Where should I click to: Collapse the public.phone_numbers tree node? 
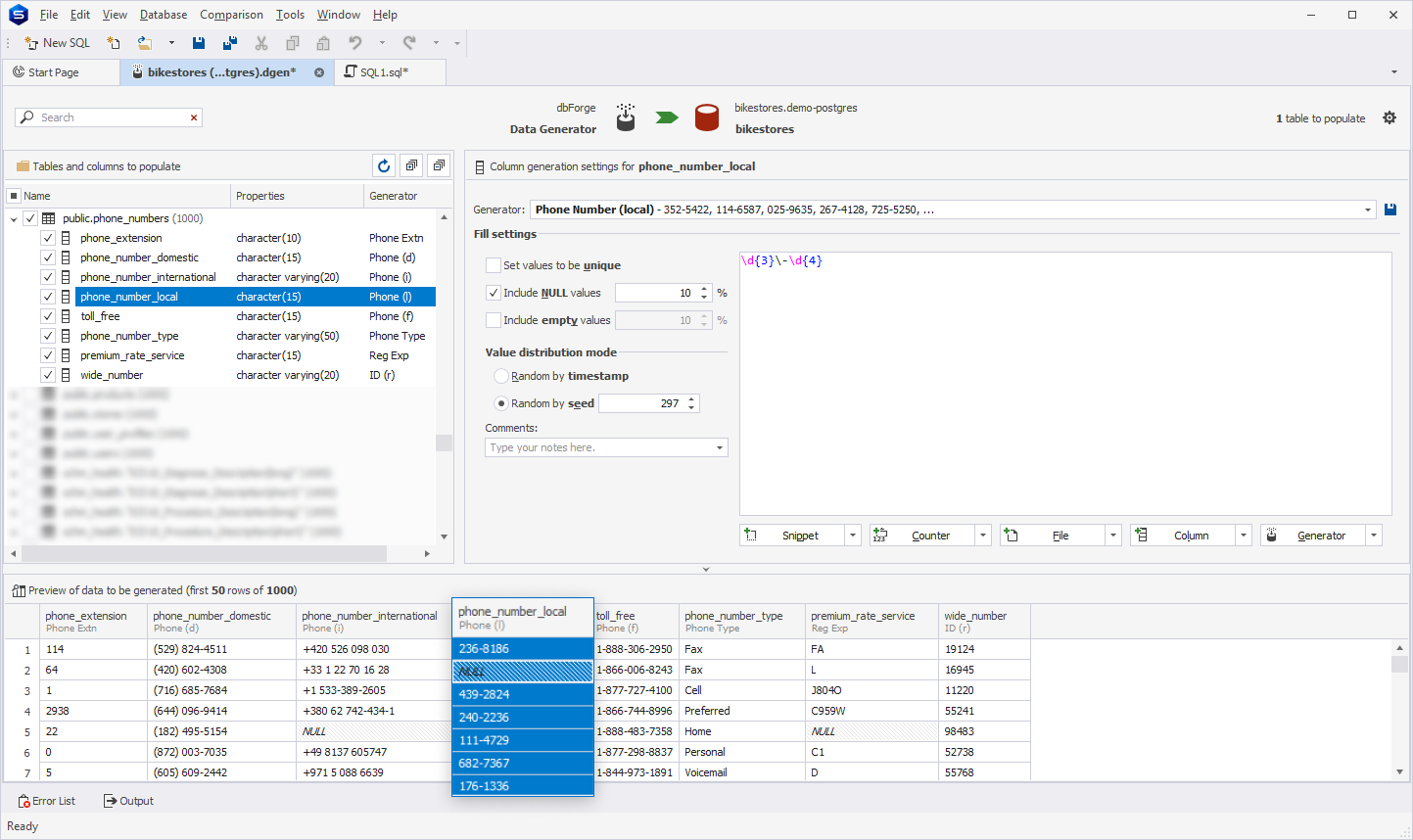click(14, 219)
